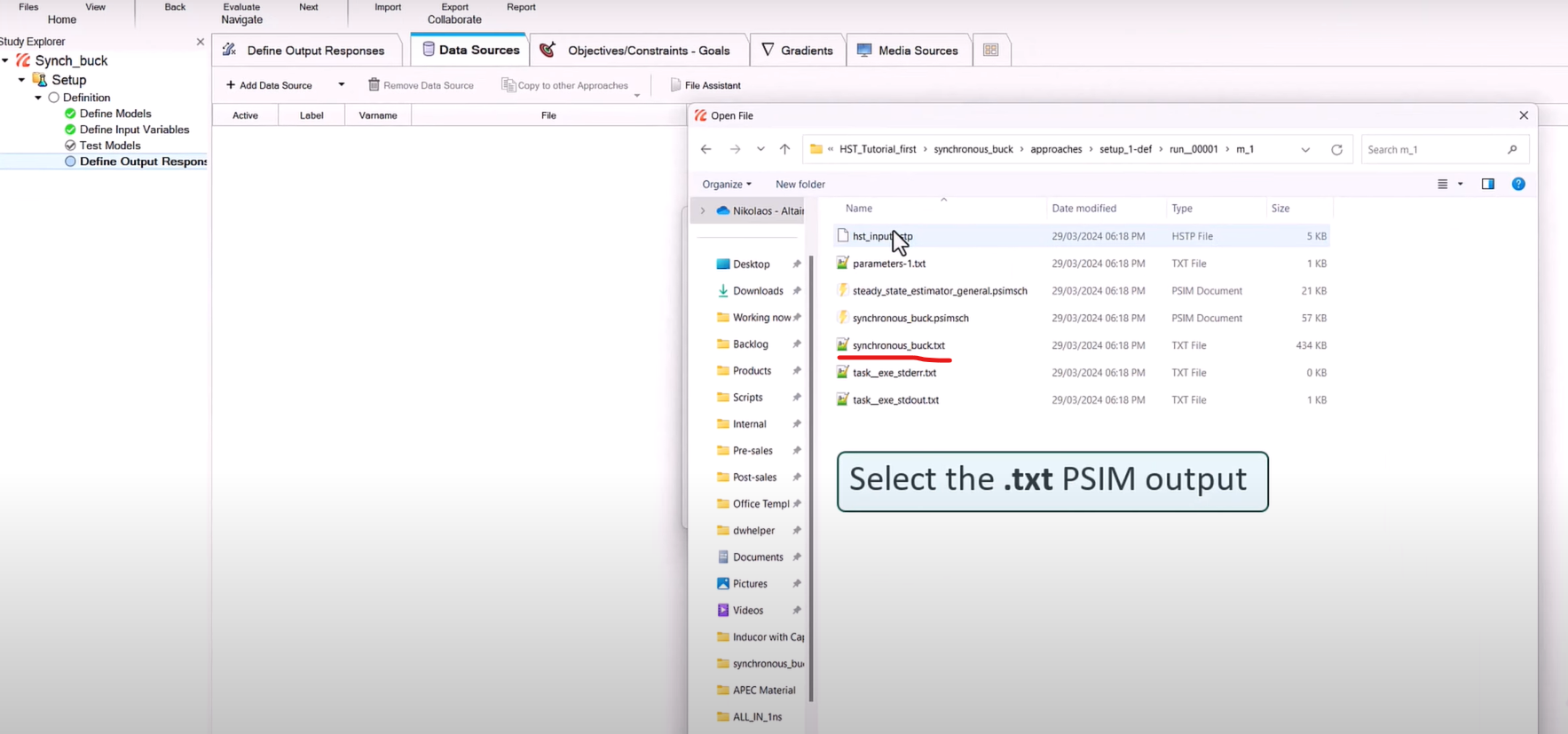Open Scripts folder in sidebar
The image size is (1568, 734).
point(747,398)
